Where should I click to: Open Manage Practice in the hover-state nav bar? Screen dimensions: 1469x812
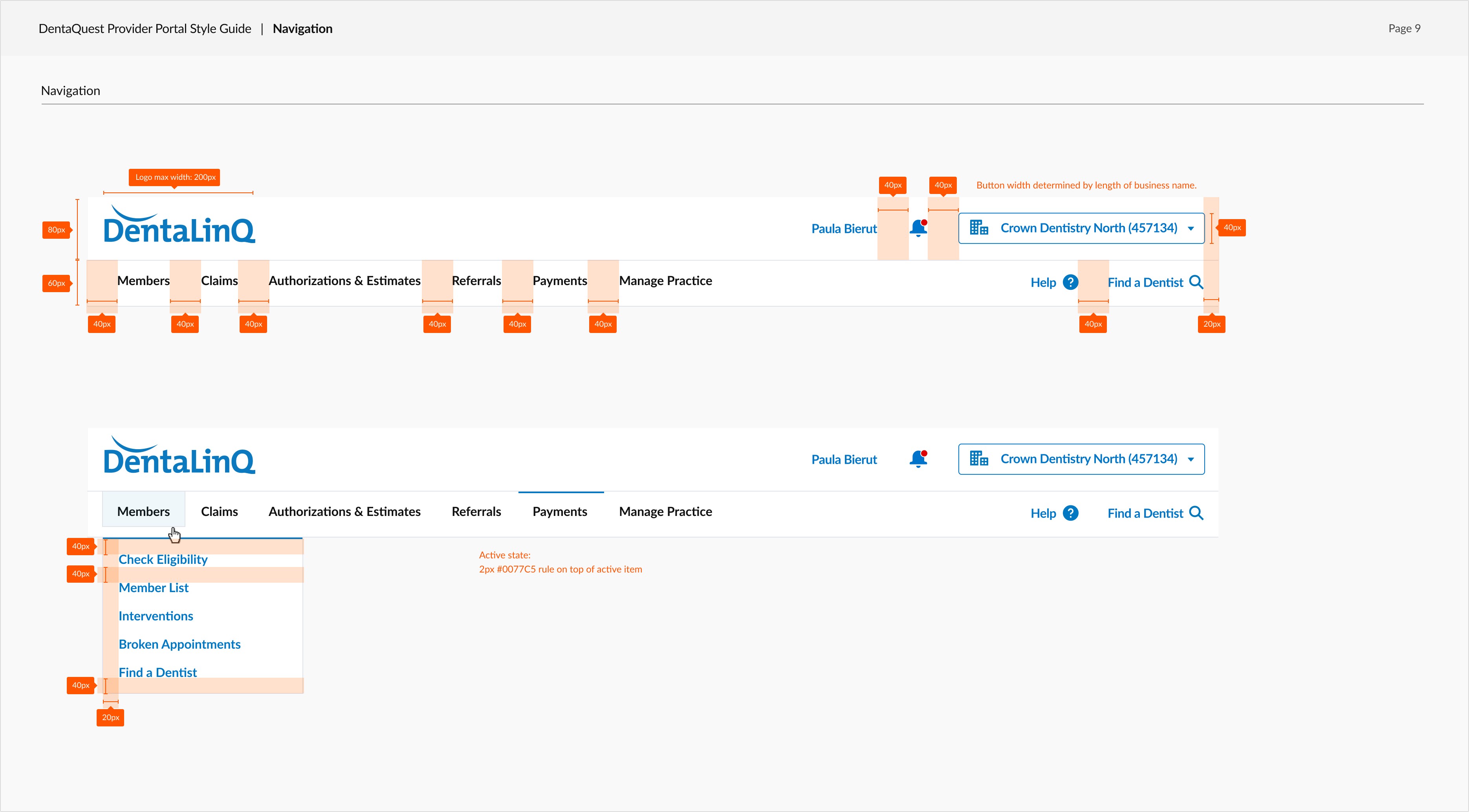click(665, 512)
